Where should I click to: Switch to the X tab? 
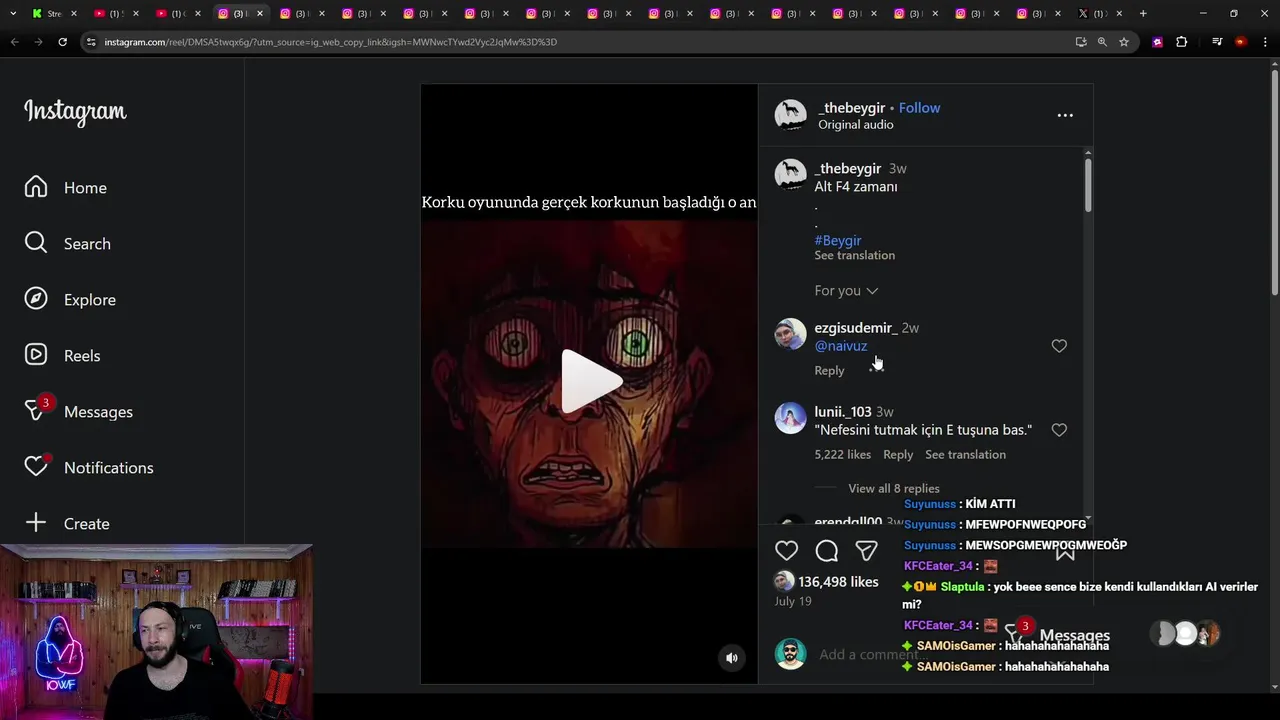1098,13
